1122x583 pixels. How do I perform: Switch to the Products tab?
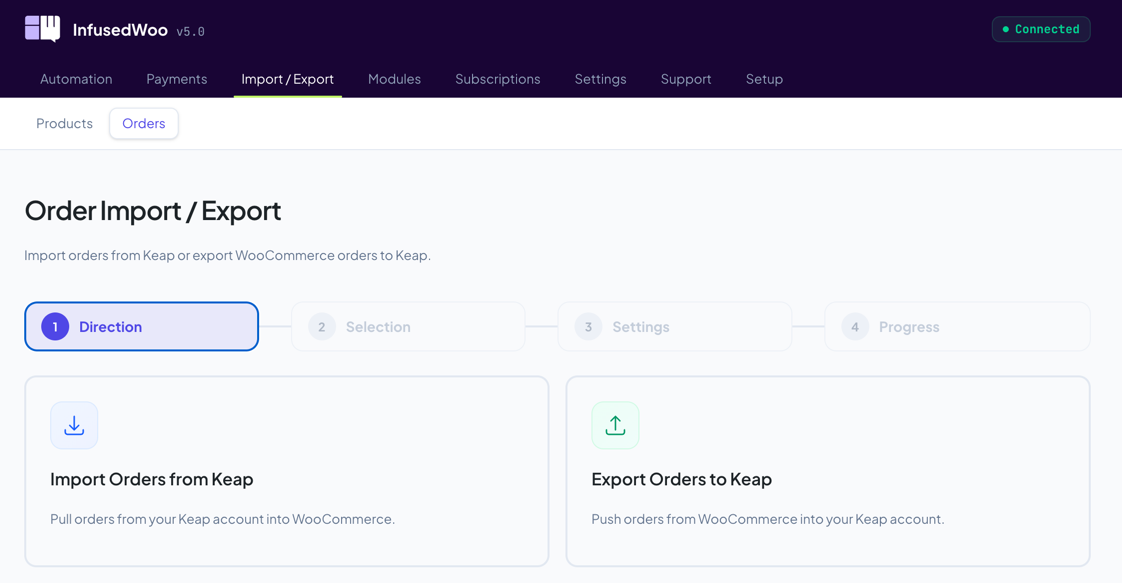click(x=64, y=123)
